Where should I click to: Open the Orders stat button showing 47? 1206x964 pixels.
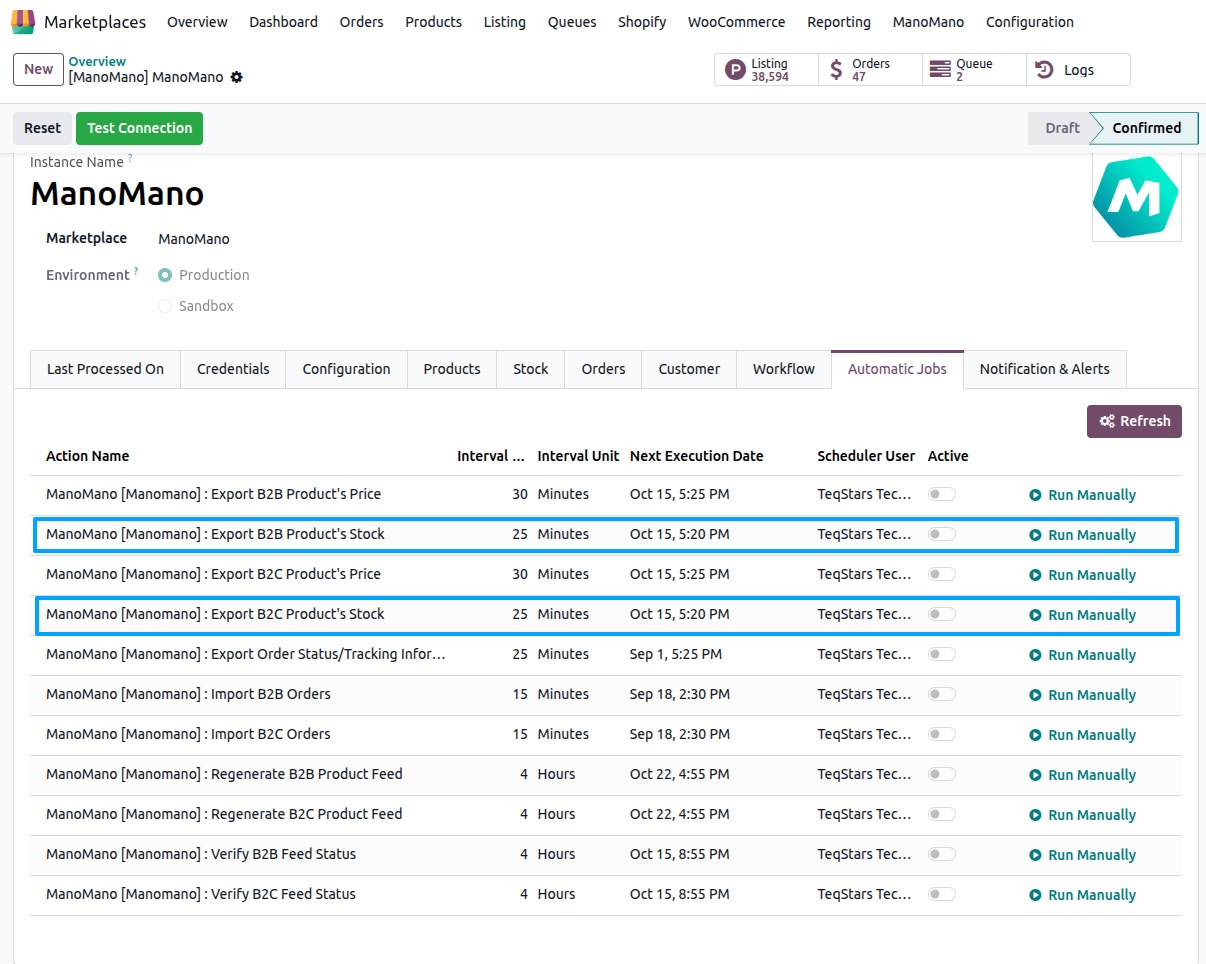coord(870,70)
